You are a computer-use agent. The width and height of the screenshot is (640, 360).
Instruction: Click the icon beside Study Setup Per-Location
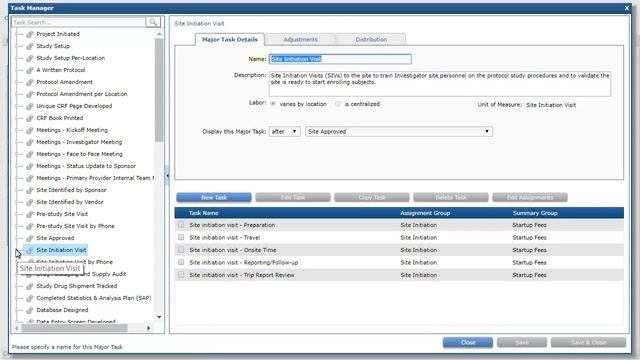click(29, 58)
